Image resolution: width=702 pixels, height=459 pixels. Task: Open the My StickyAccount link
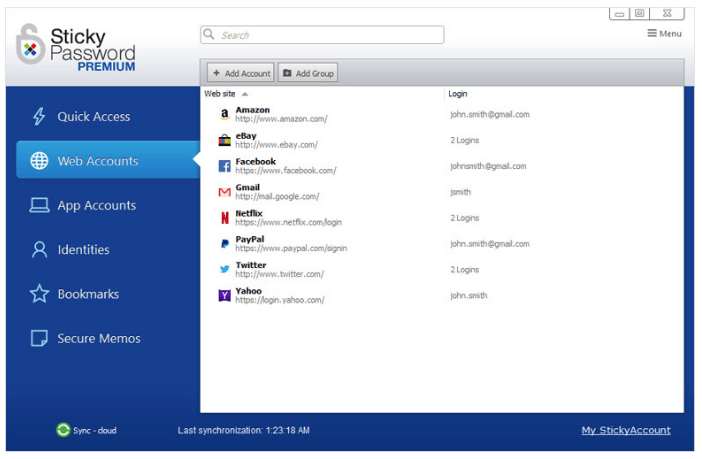coord(626,431)
